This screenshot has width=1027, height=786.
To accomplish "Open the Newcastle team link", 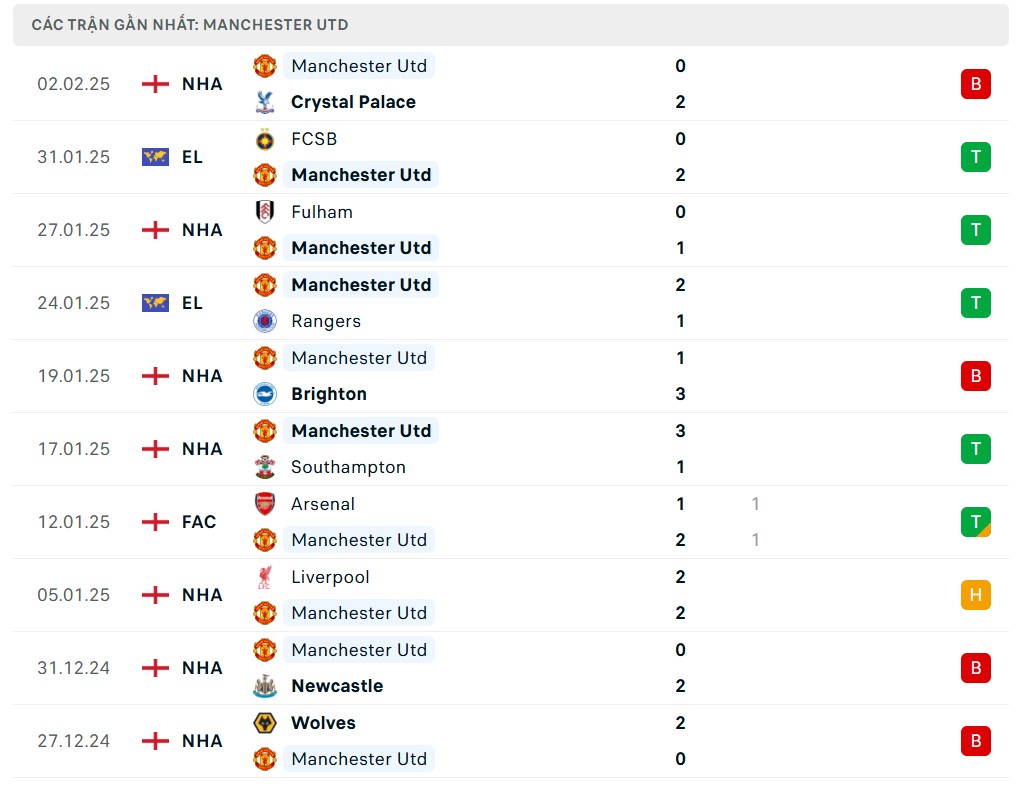I will [337, 686].
